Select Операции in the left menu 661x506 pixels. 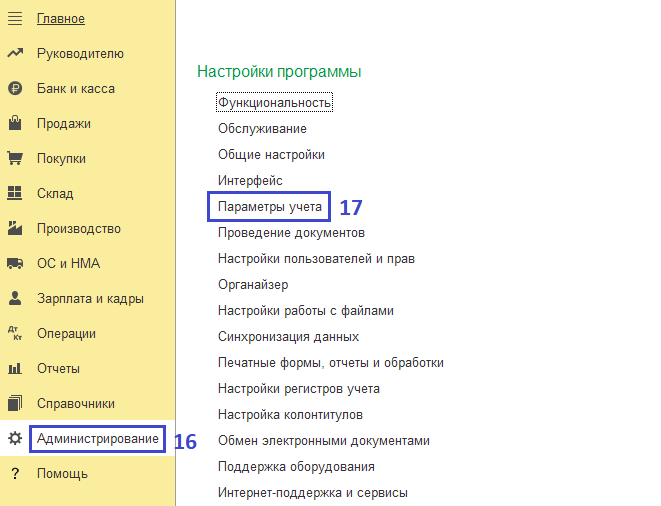(x=66, y=334)
